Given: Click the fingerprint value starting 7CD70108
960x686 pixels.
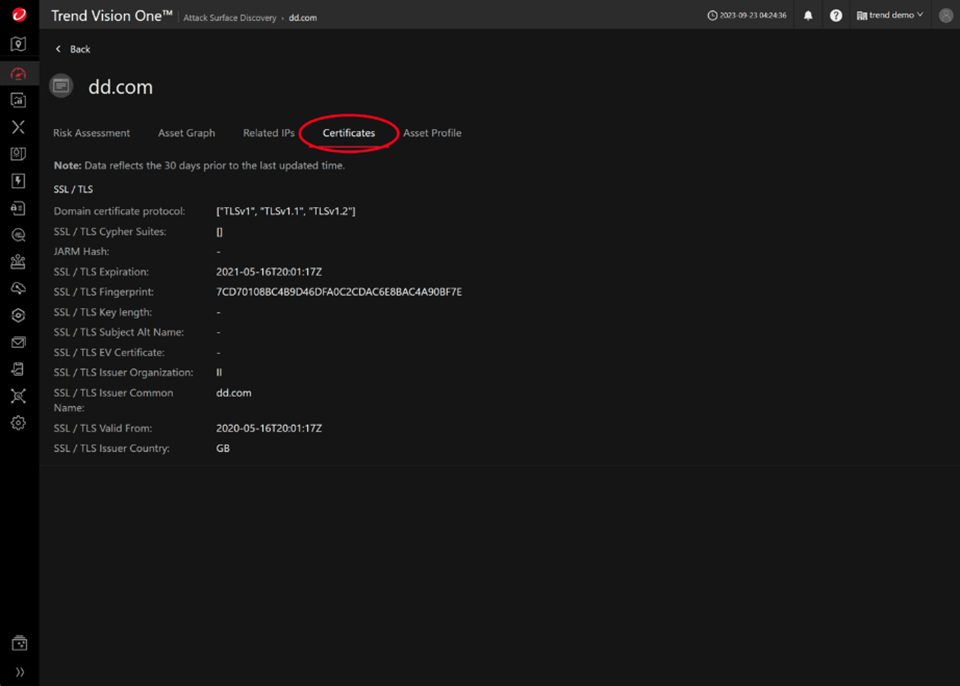Looking at the screenshot, I should click(x=339, y=292).
